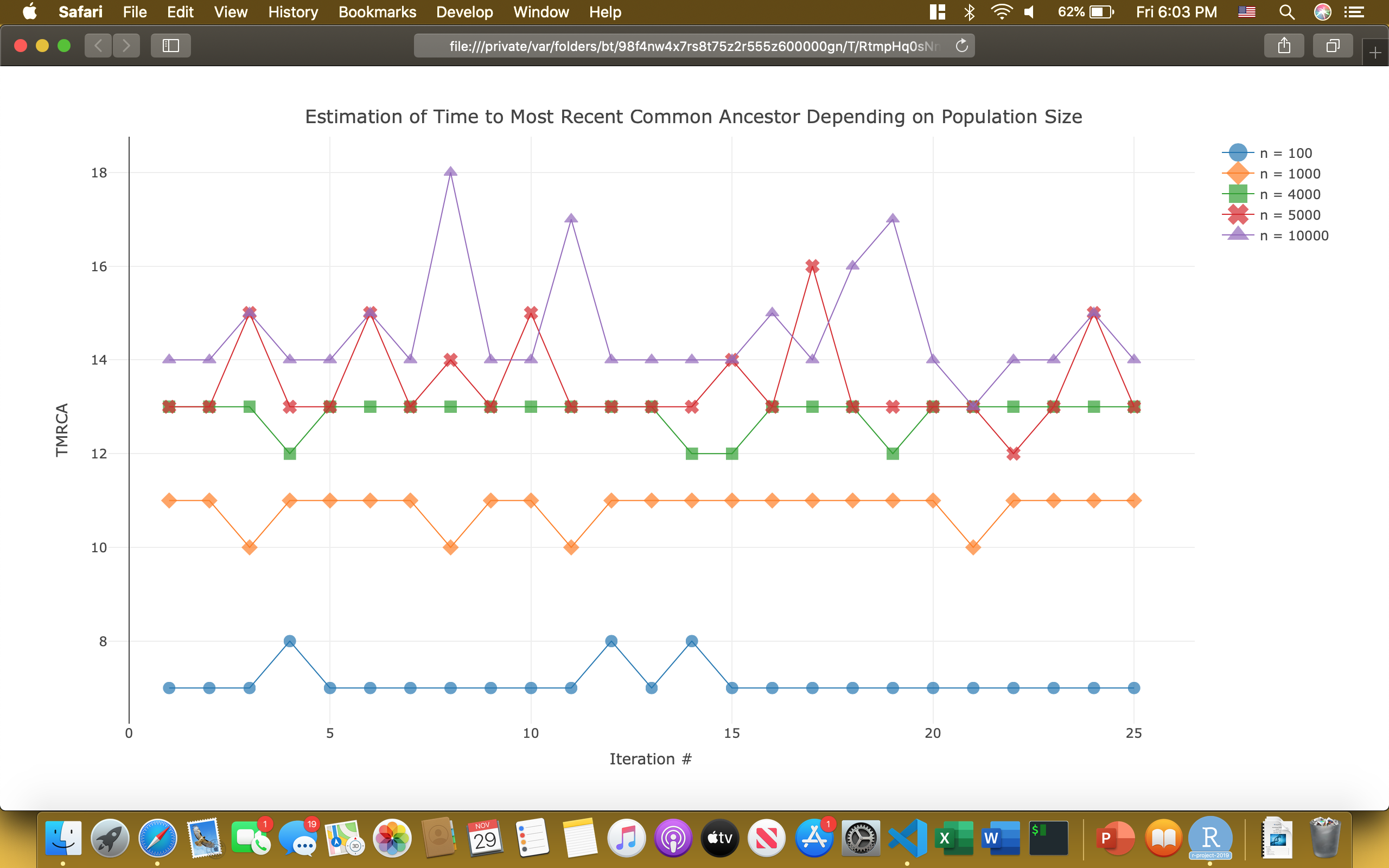Click the n = 4000 legend entry
Screen dimensions: 1389x868
1289,195
